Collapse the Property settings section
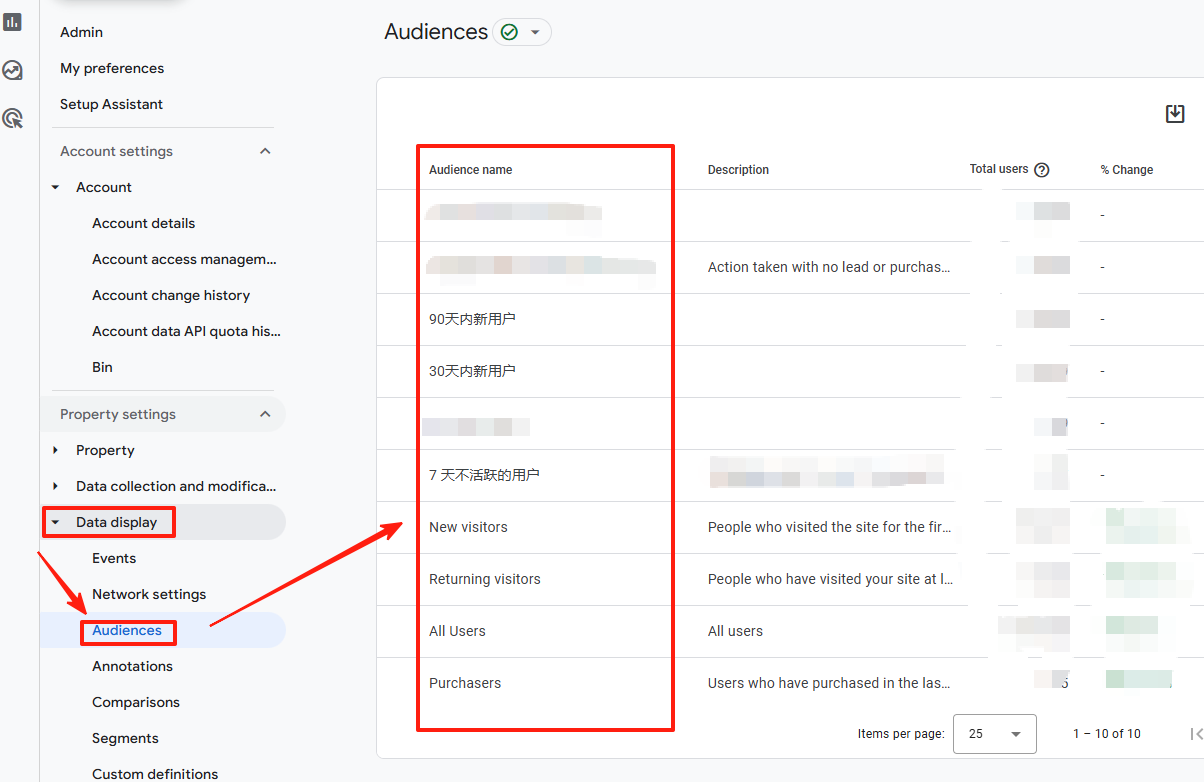This screenshot has height=782, width=1204. (265, 414)
